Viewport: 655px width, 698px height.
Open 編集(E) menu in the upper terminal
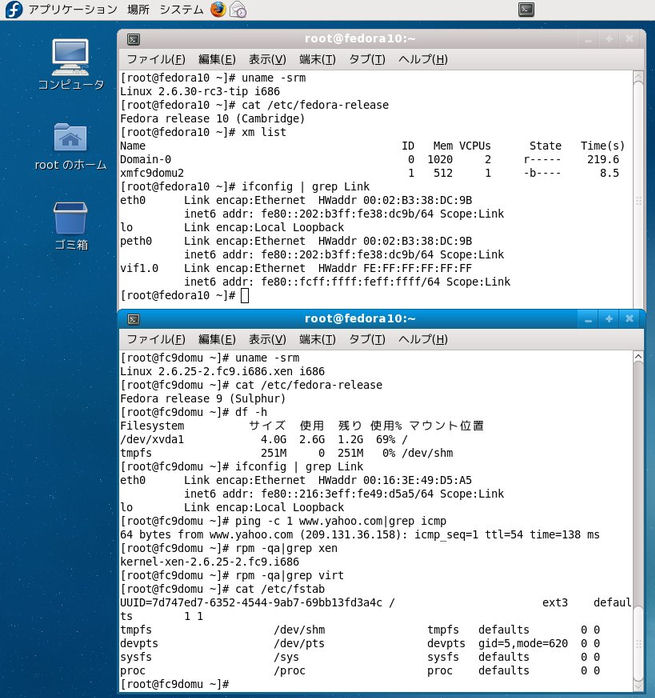tap(217, 59)
